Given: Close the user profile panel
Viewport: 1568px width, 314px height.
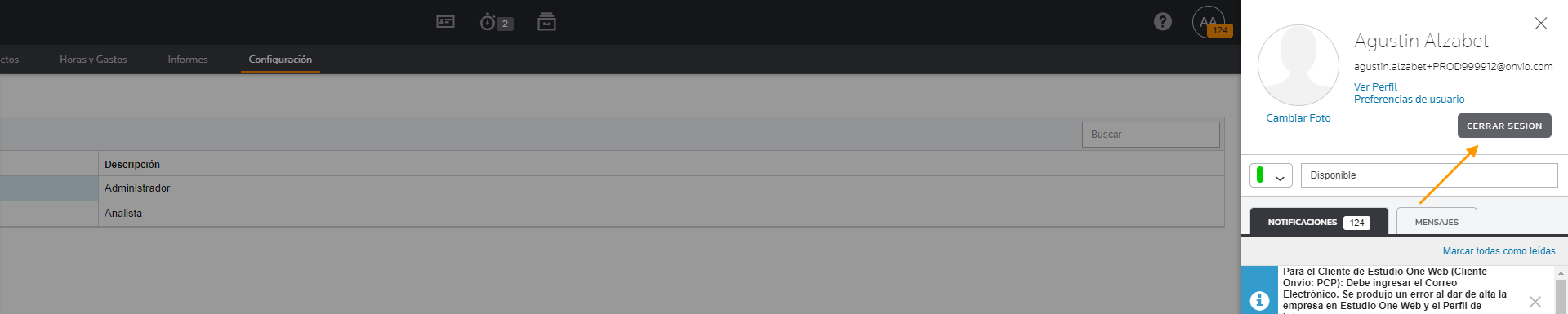Looking at the screenshot, I should (x=1541, y=24).
